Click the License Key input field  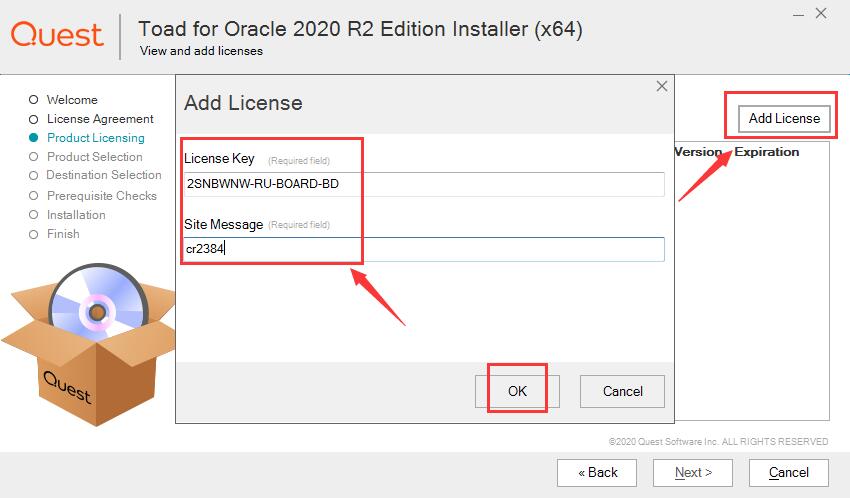coord(423,184)
